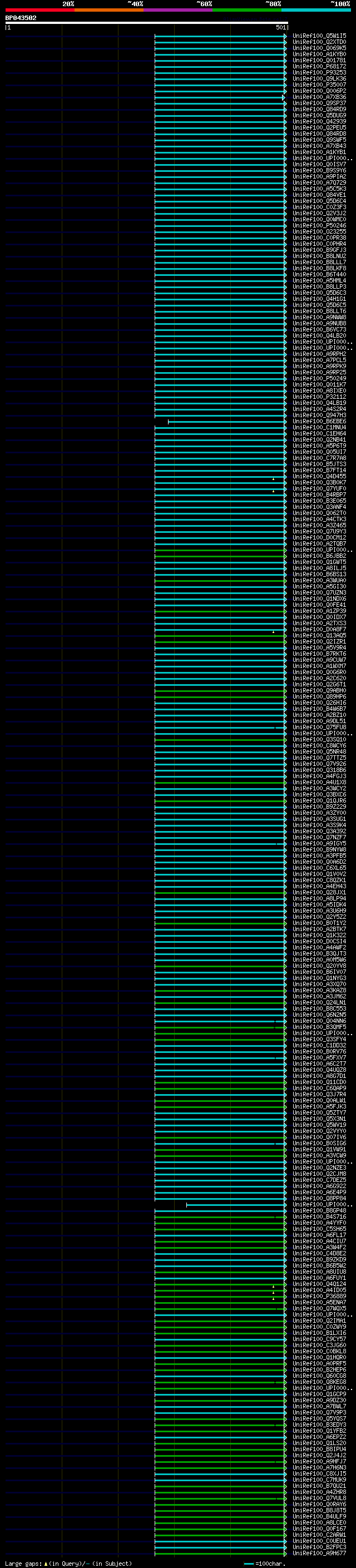
Task: Select hit label UniRef100_B1LXI6
Action: [319, 1332]
